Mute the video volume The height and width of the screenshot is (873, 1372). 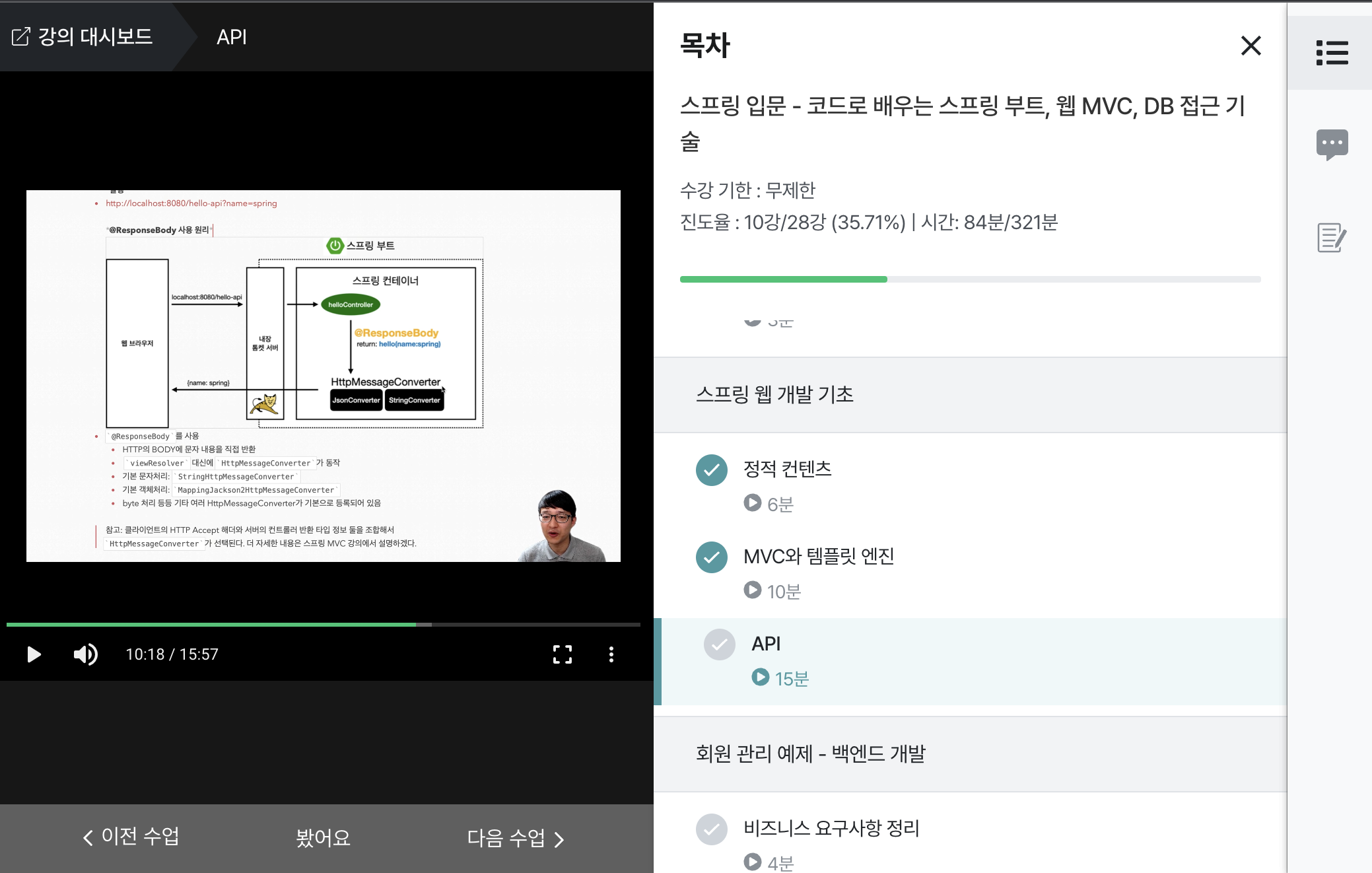pyautogui.click(x=85, y=654)
